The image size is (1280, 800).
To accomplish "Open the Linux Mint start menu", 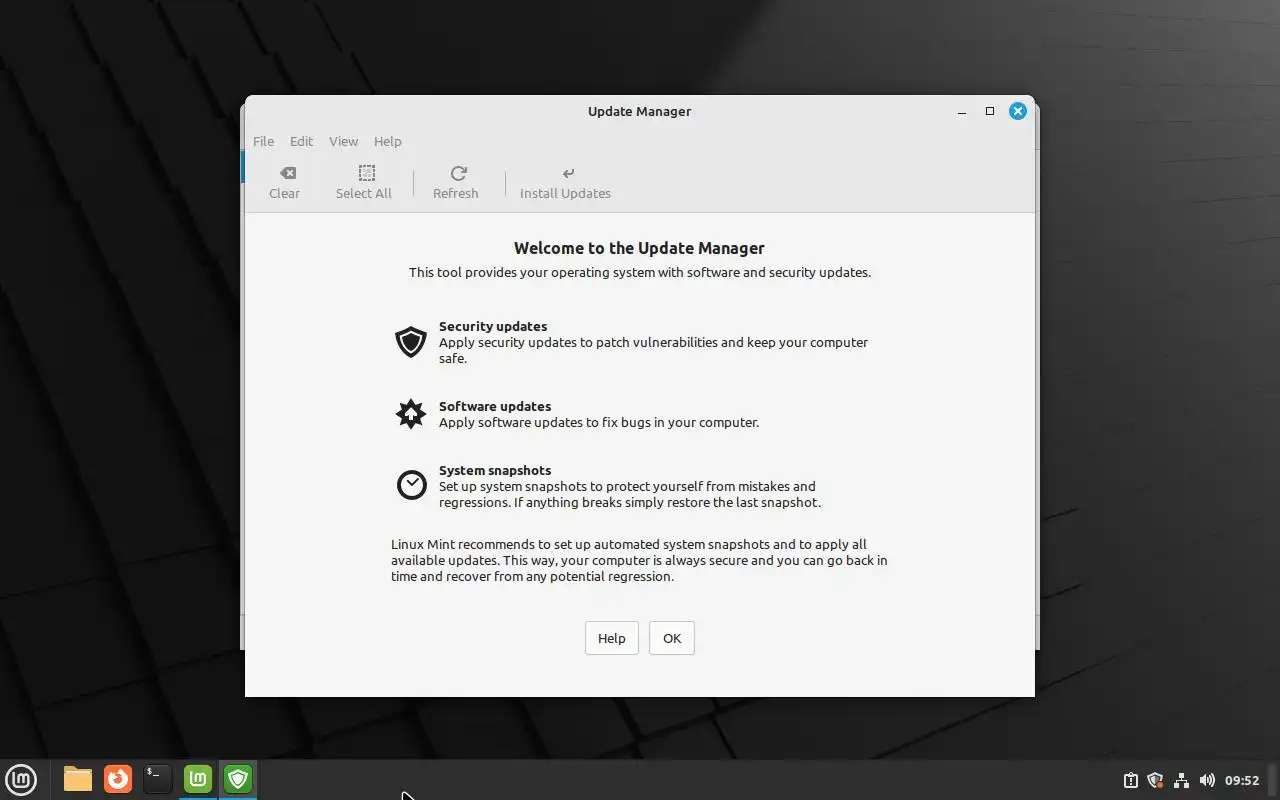I will [21, 779].
